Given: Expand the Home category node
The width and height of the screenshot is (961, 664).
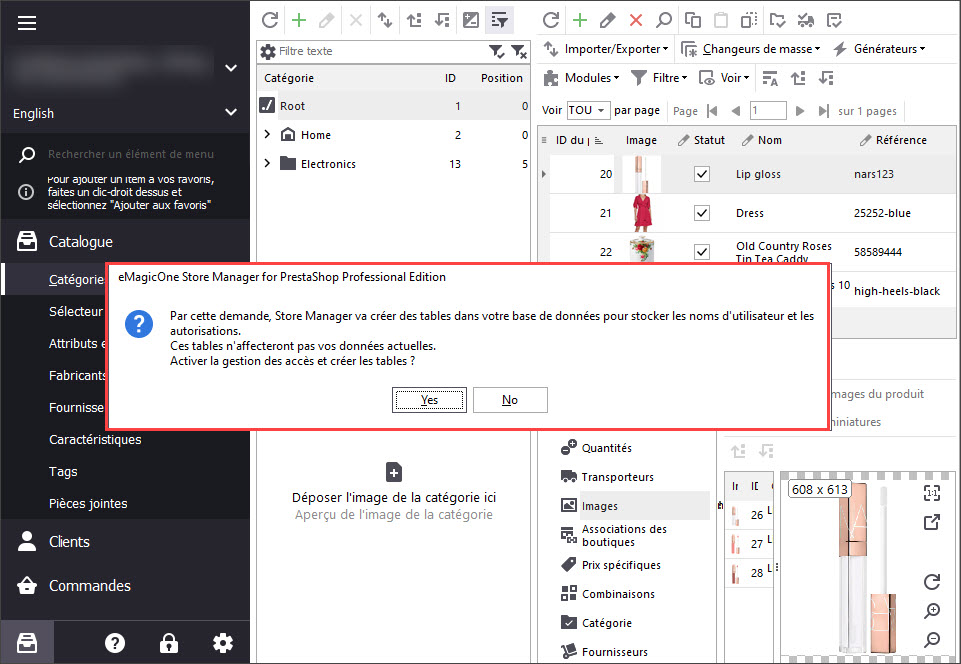Looking at the screenshot, I should point(267,134).
